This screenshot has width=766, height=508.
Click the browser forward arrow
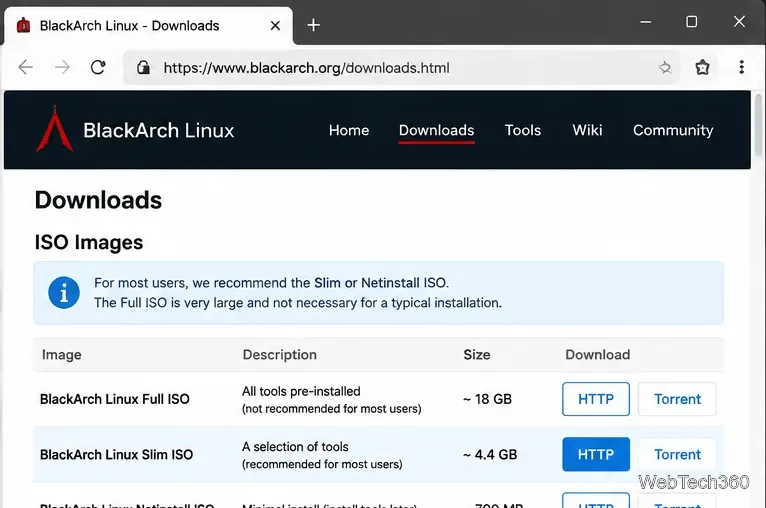(x=62, y=67)
